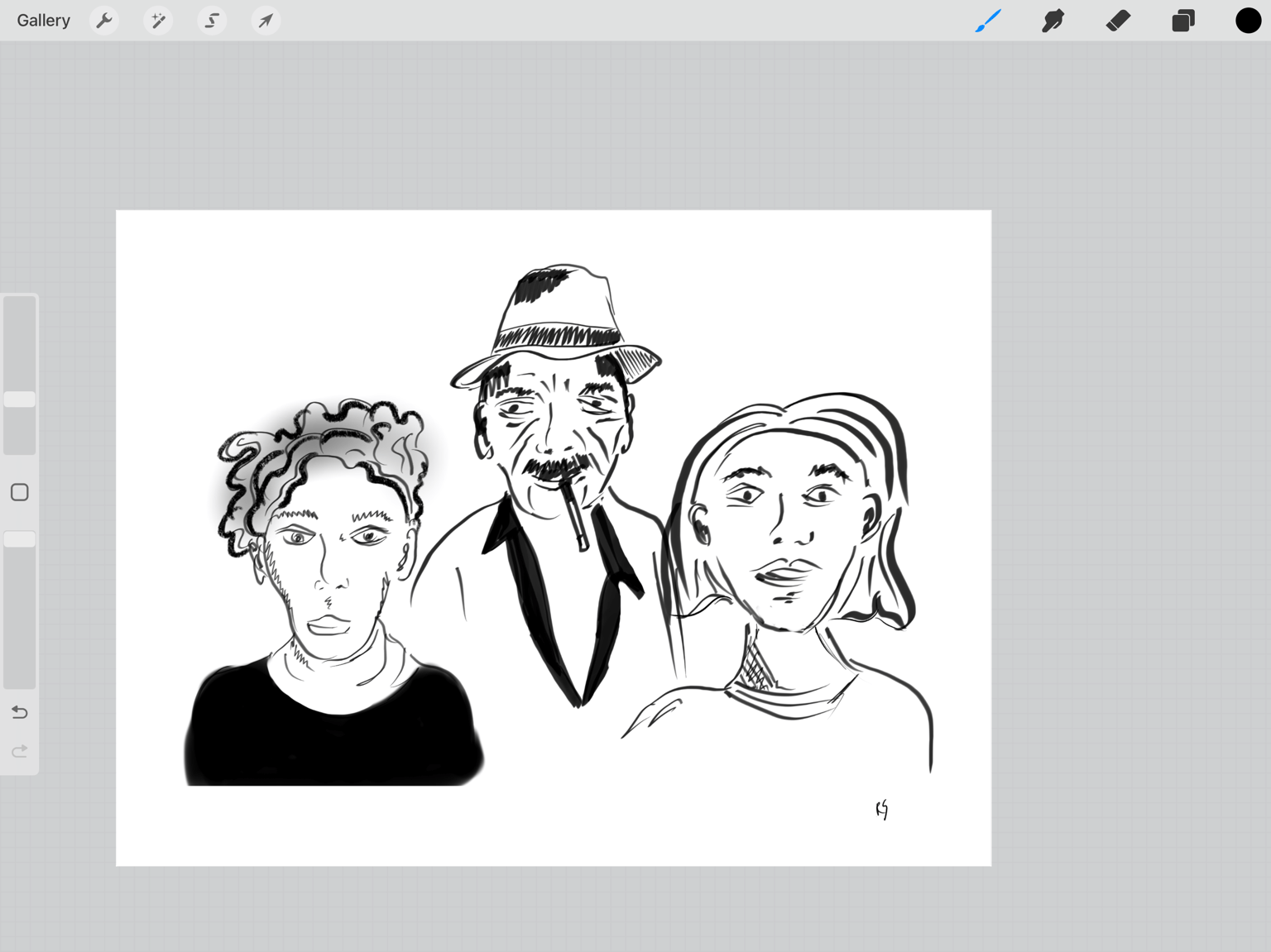Screen dimensions: 1271x952
Task: Tap the sidebar Modify square button
Action: (x=20, y=493)
